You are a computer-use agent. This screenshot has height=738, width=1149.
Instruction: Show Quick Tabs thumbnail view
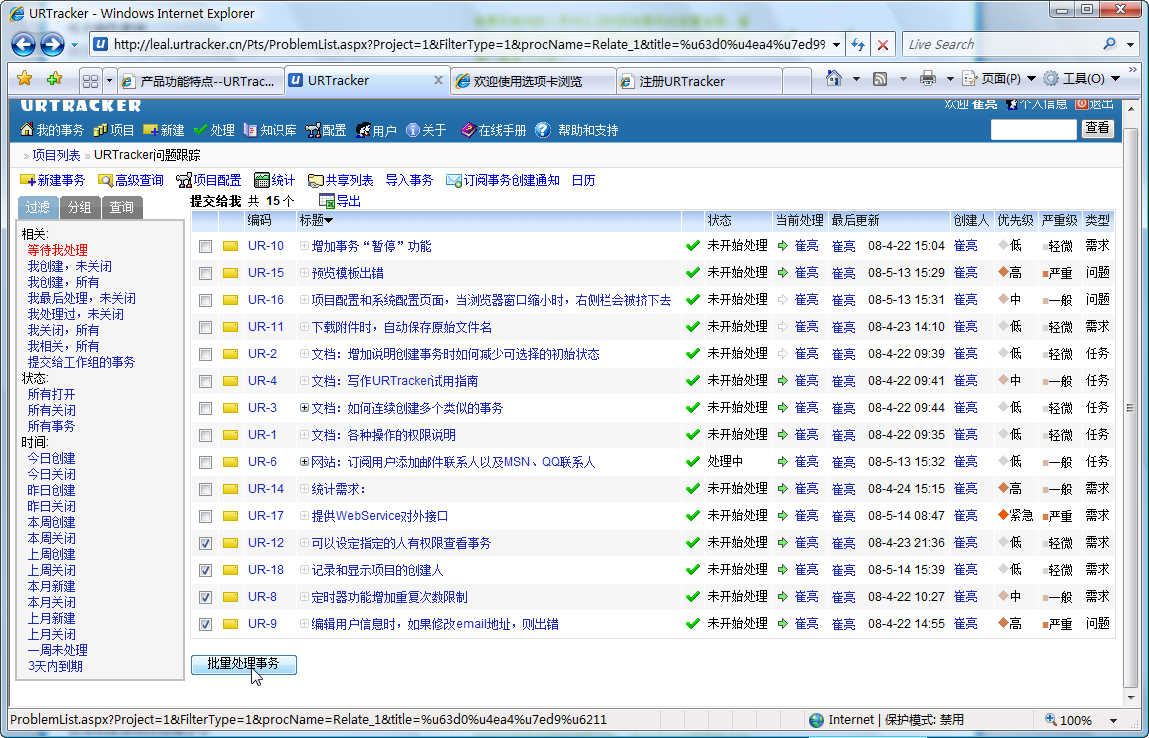click(90, 81)
